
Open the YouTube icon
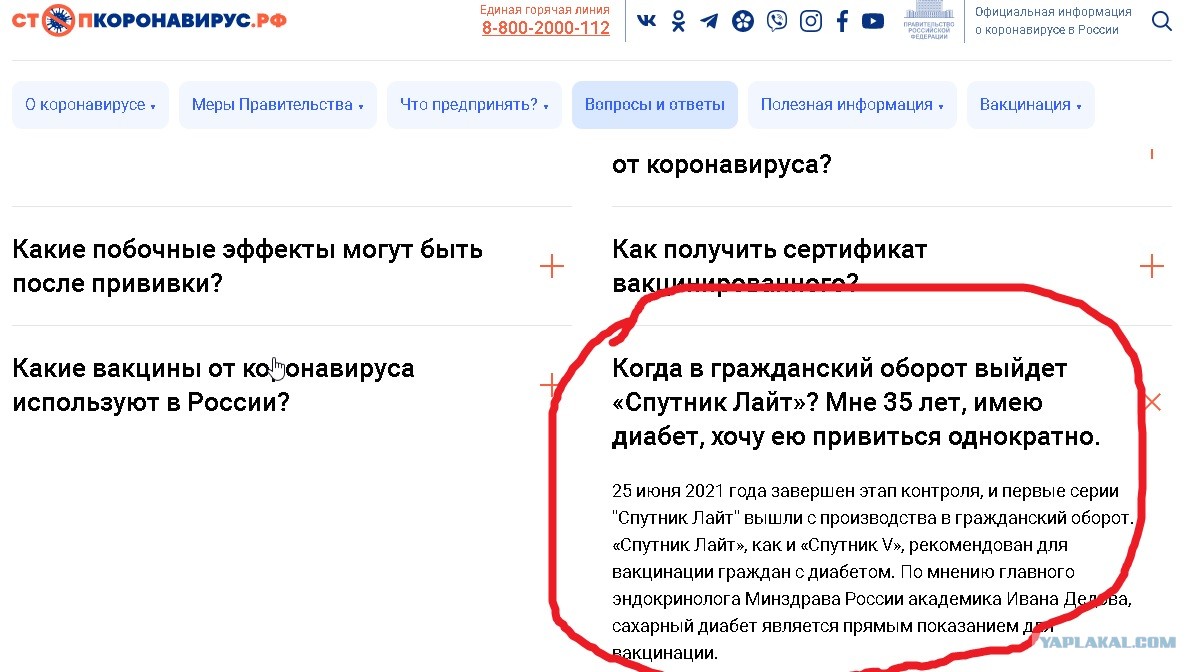pos(873,20)
